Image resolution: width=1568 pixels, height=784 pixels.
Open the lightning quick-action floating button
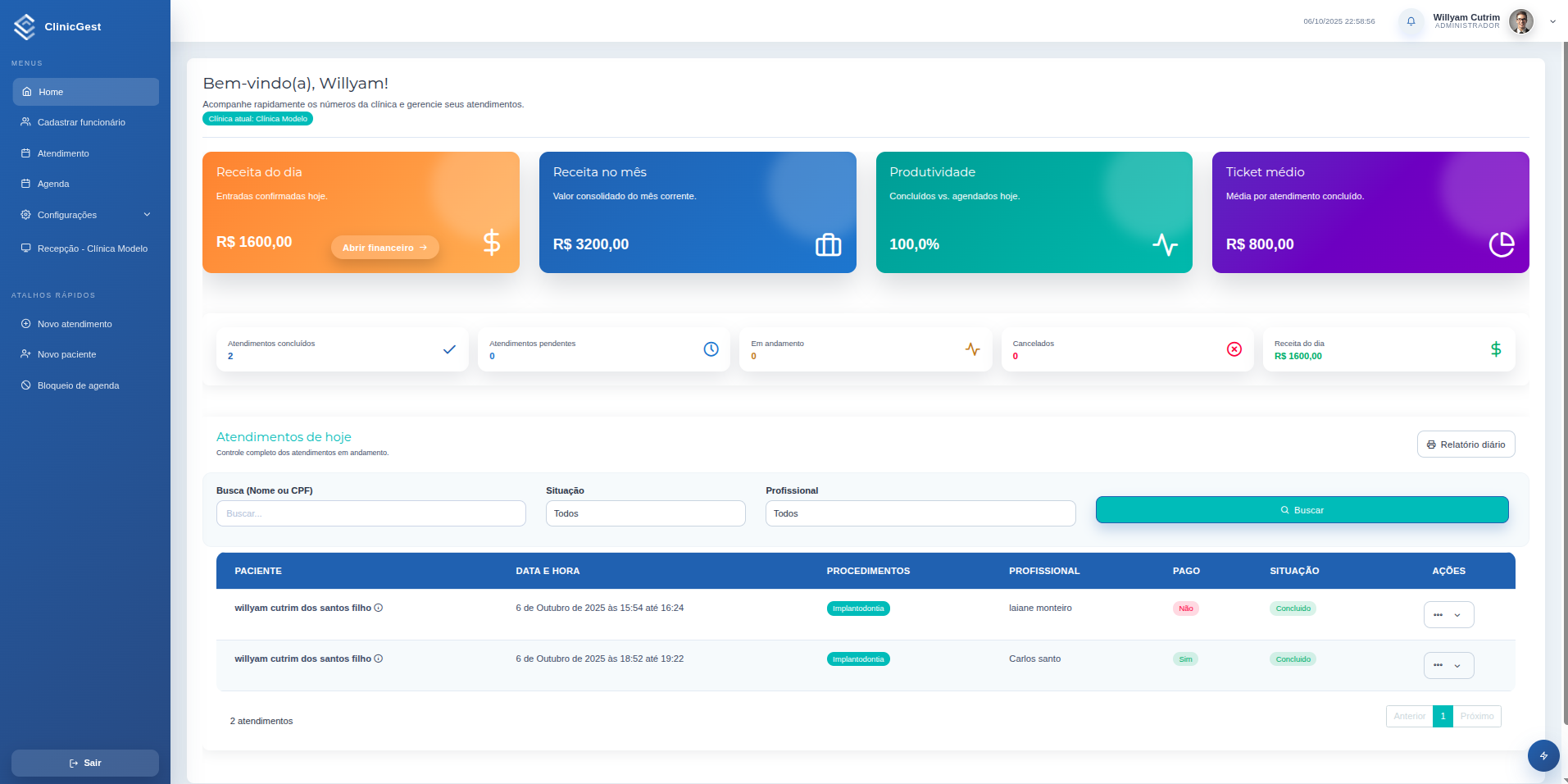(1543, 755)
